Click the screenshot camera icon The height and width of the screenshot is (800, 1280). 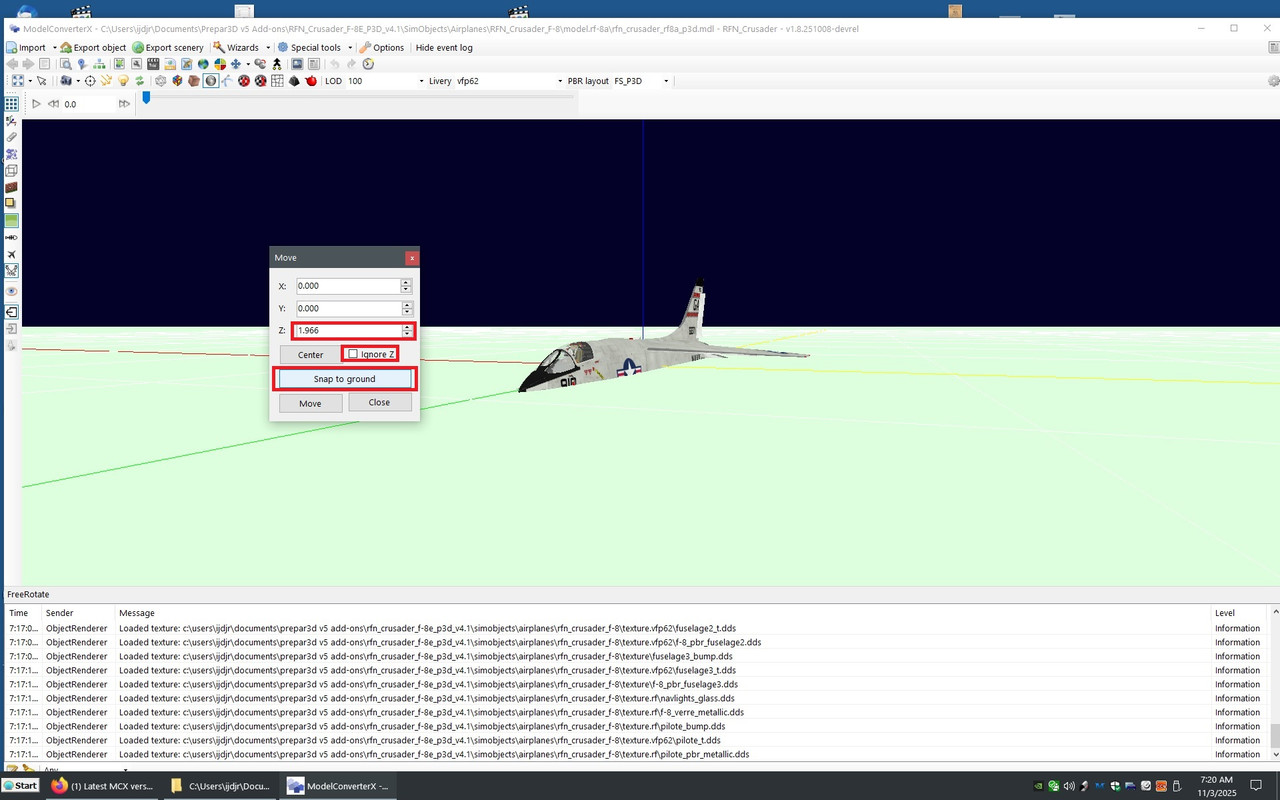(x=295, y=63)
